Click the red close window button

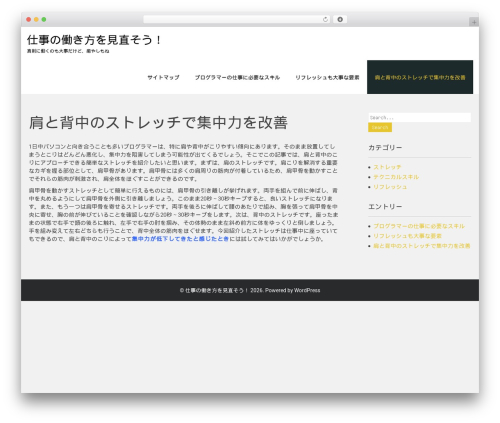pyautogui.click(x=29, y=20)
